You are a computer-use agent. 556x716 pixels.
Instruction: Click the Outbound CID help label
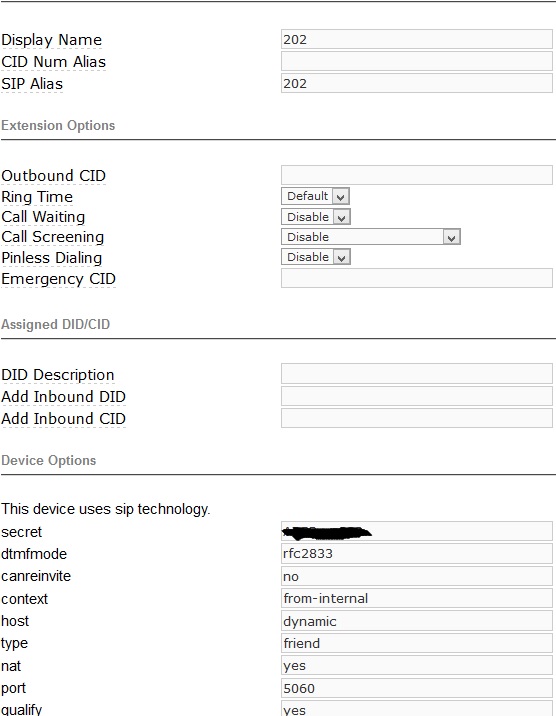(x=53, y=175)
